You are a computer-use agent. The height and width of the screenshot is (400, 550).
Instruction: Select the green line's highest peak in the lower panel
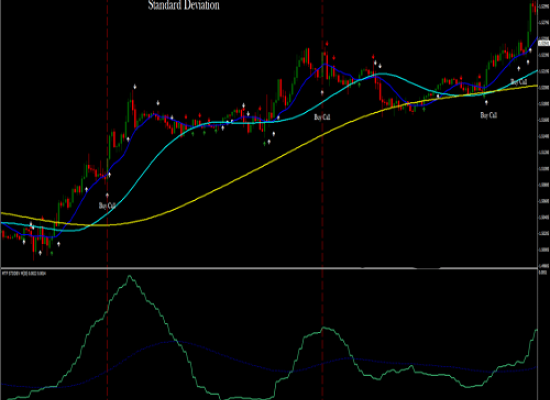[x=130, y=277]
